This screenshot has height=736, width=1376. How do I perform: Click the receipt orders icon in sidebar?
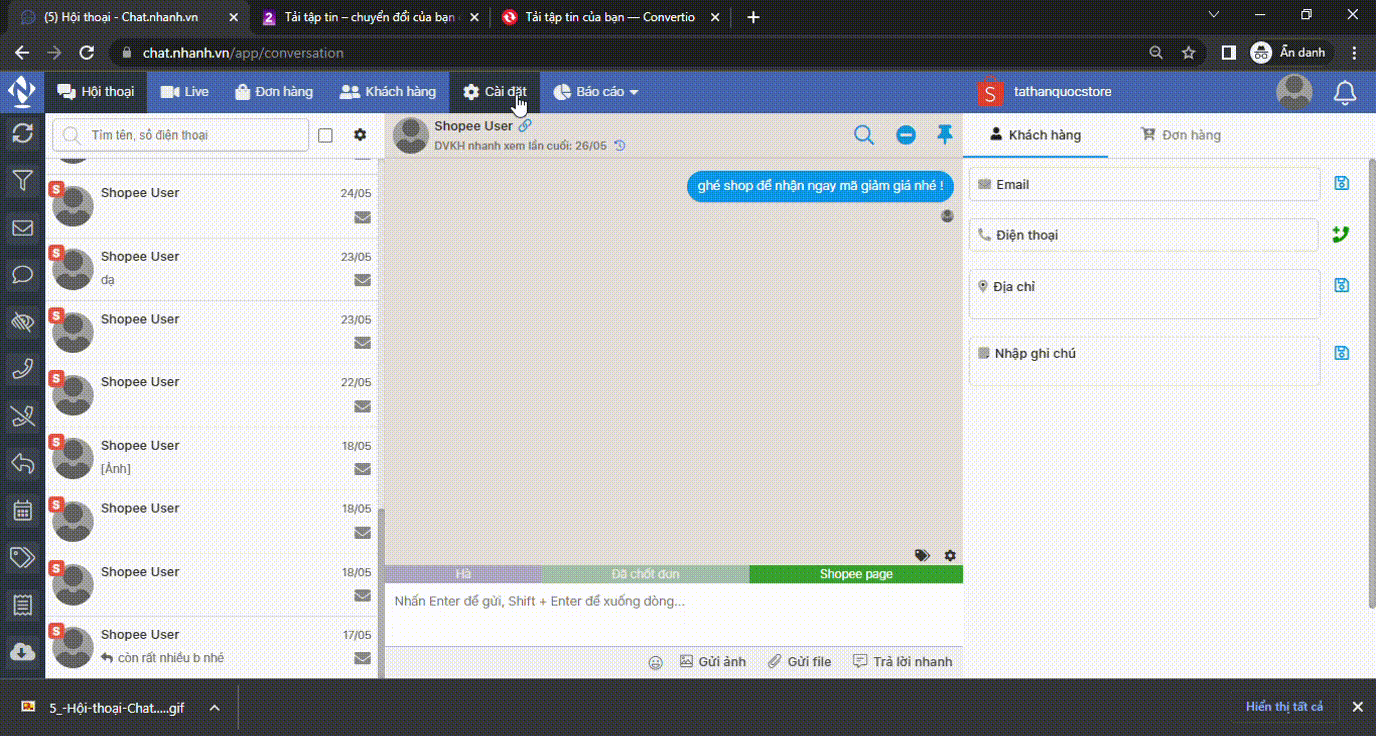(22, 605)
